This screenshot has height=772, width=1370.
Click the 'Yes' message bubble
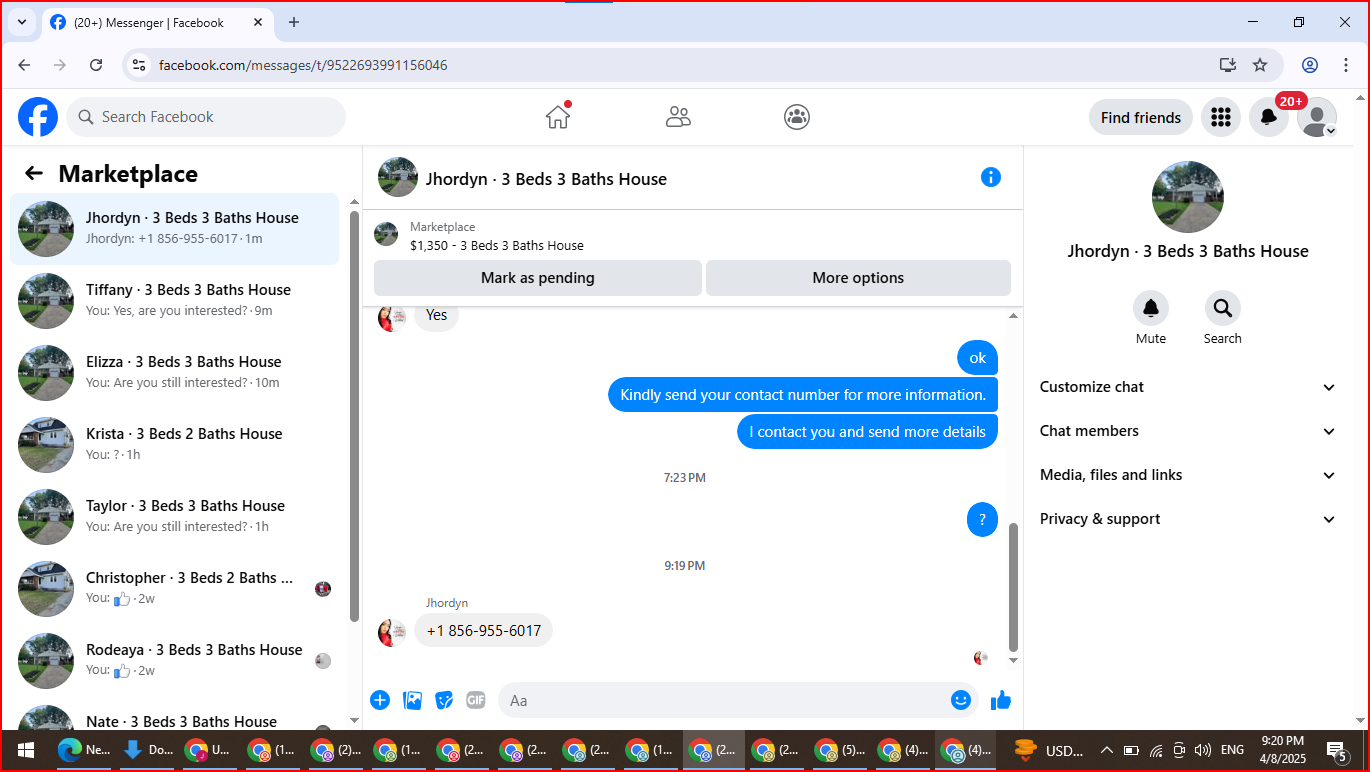point(436,316)
